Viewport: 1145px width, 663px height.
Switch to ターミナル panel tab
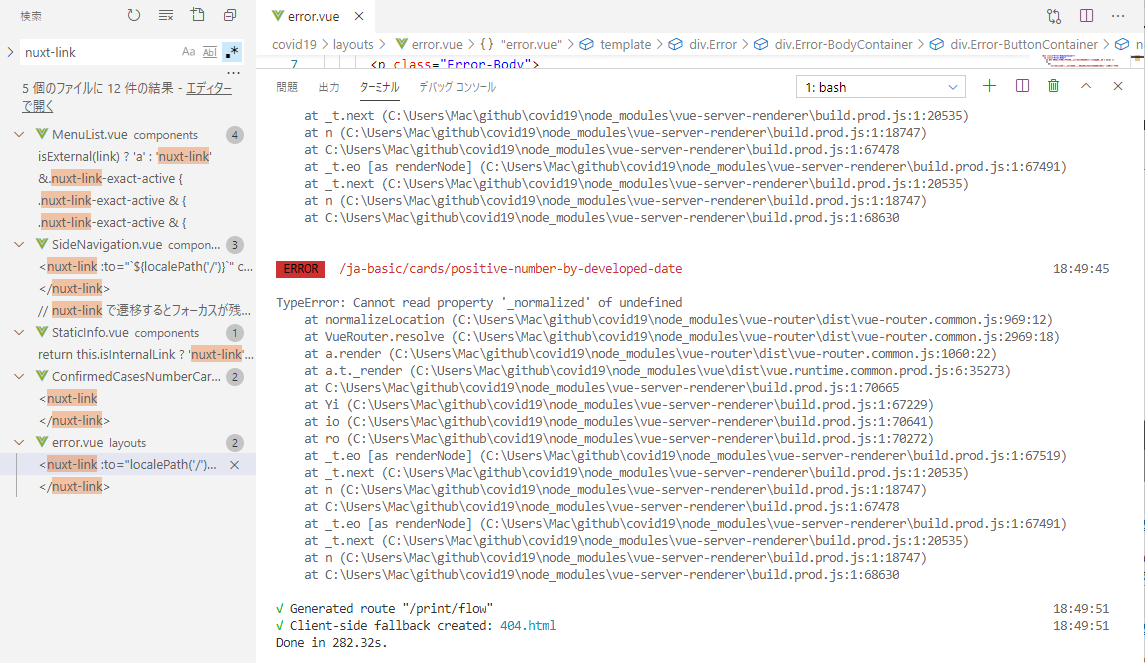click(379, 87)
